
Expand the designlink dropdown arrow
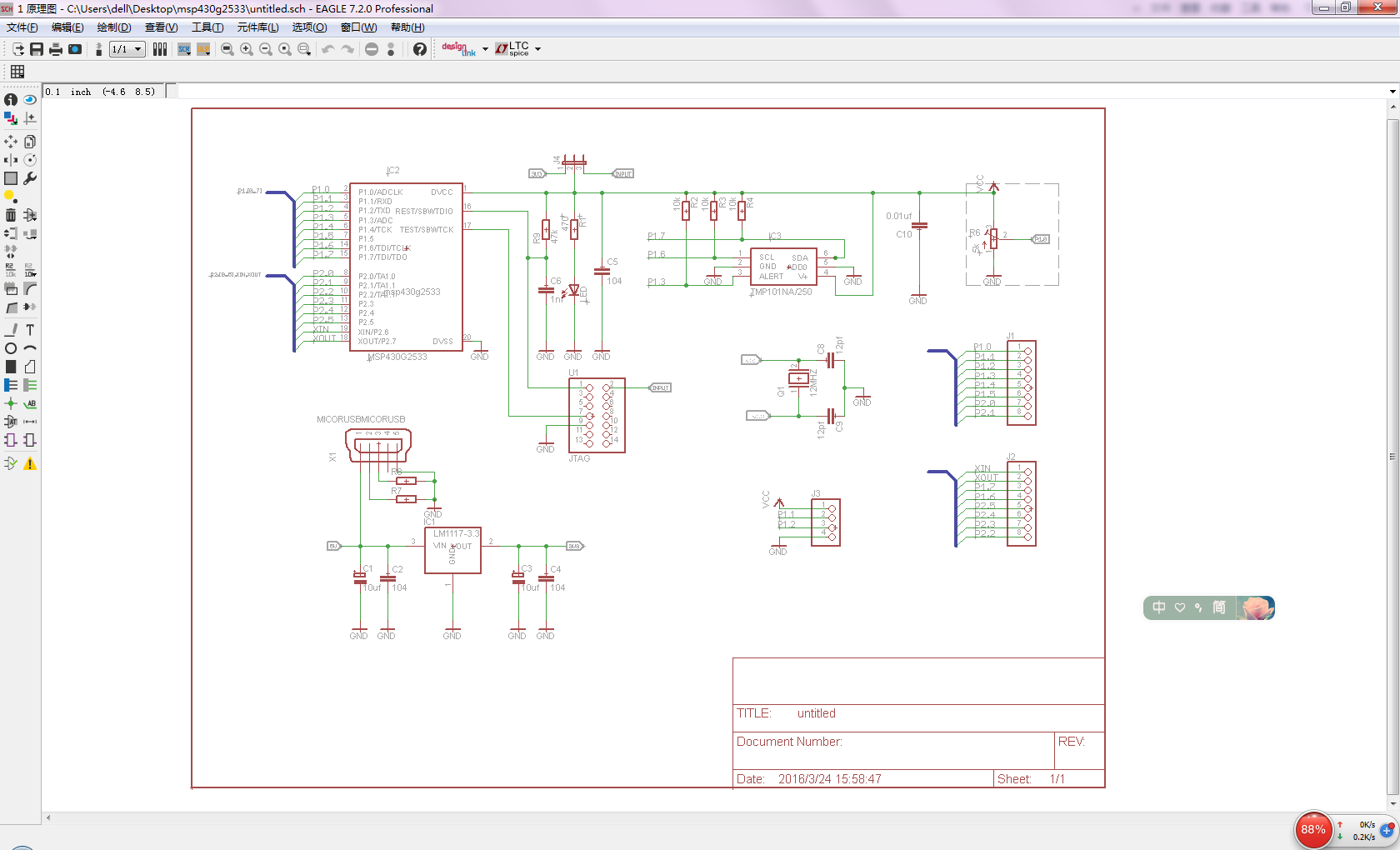pyautogui.click(x=485, y=49)
